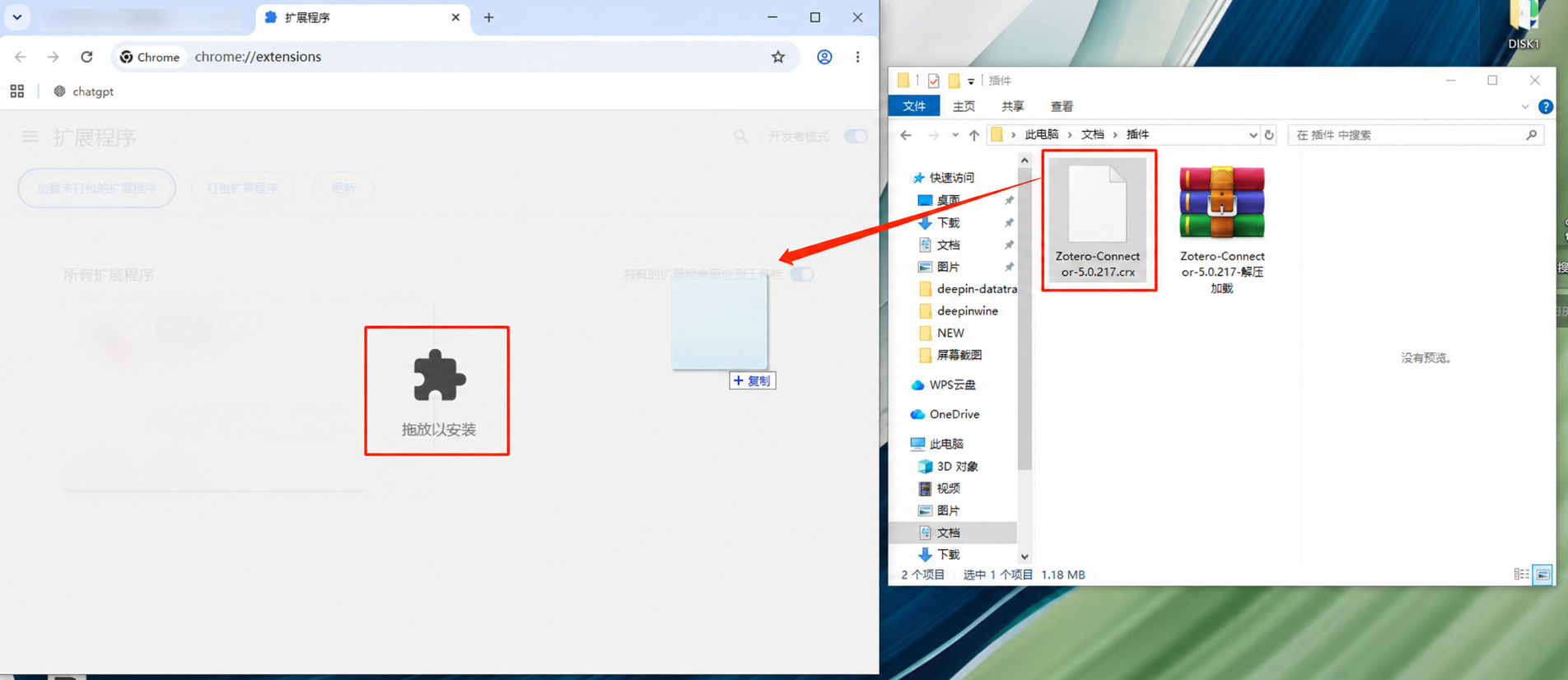Select Zotero-Connector-5.0.217.crx file
Image resolution: width=1568 pixels, height=680 pixels.
coord(1098,220)
